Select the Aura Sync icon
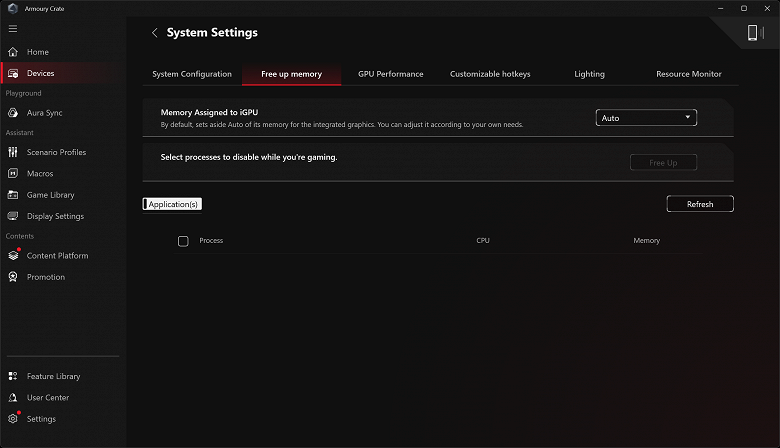This screenshot has height=448, width=780. (13, 113)
